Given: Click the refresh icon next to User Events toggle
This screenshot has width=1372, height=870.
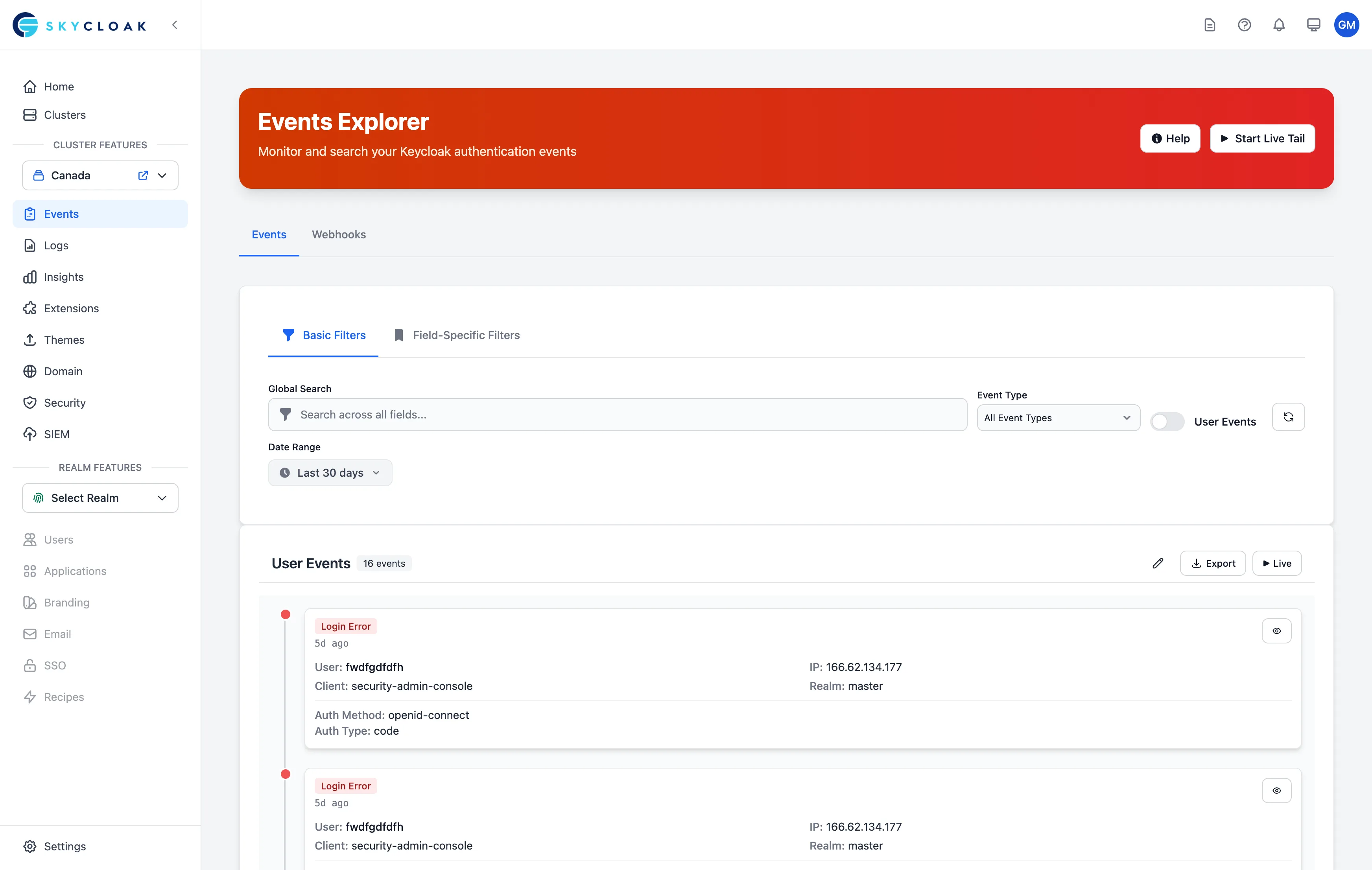Looking at the screenshot, I should 1288,417.
